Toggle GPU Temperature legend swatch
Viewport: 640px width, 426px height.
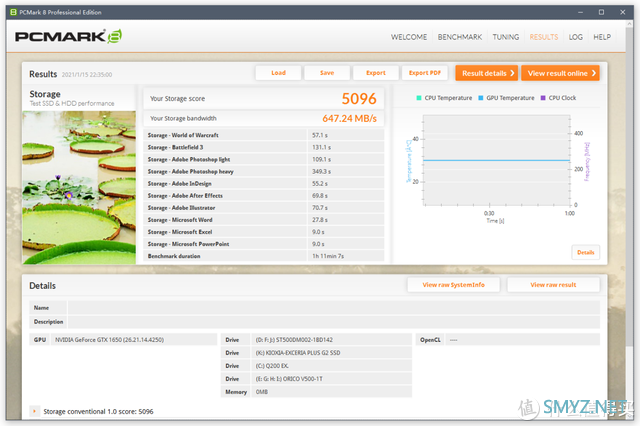click(x=480, y=98)
